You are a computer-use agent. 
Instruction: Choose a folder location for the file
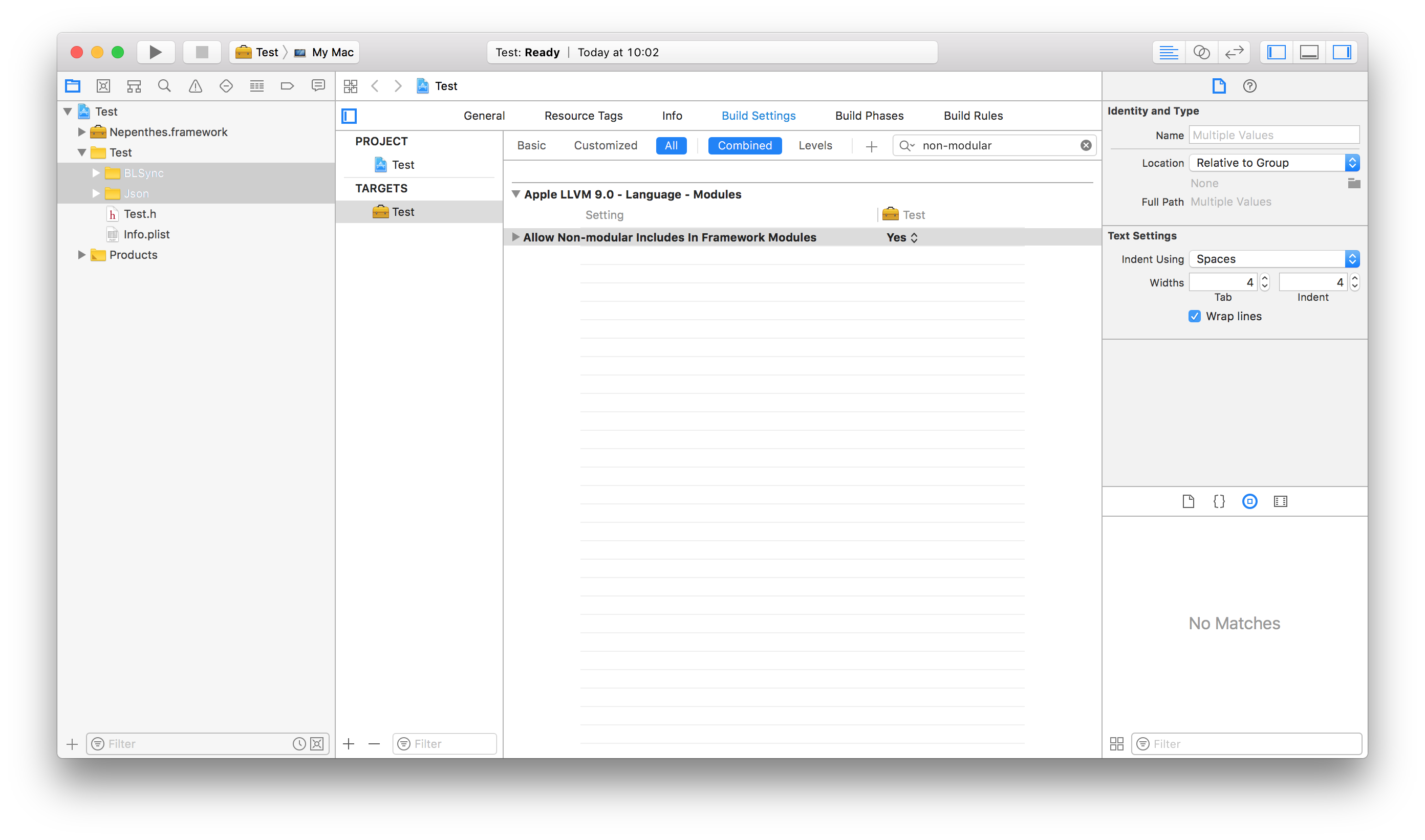click(x=1354, y=183)
